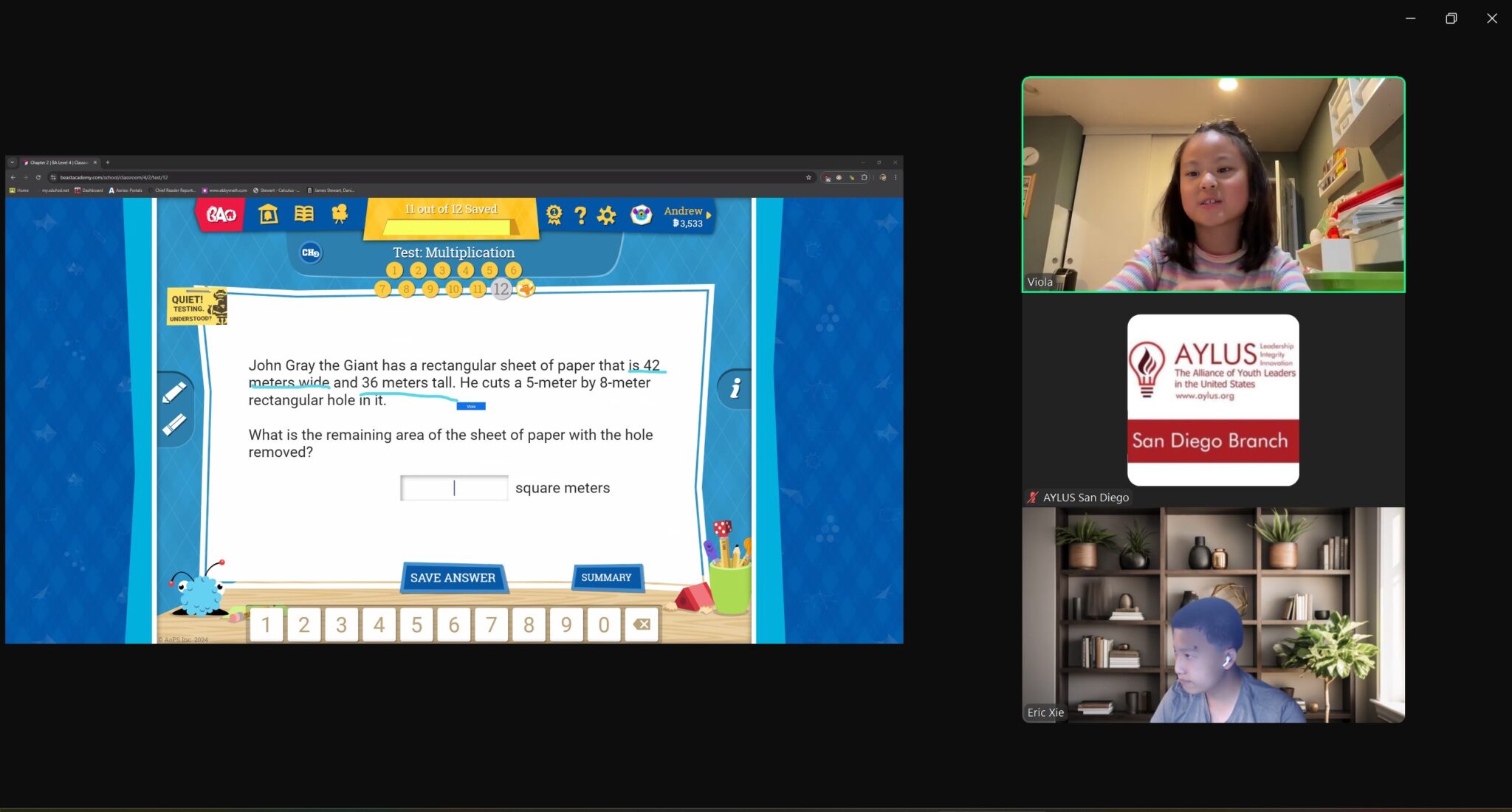
Task: Tap keypad digit 5
Action: (x=416, y=625)
